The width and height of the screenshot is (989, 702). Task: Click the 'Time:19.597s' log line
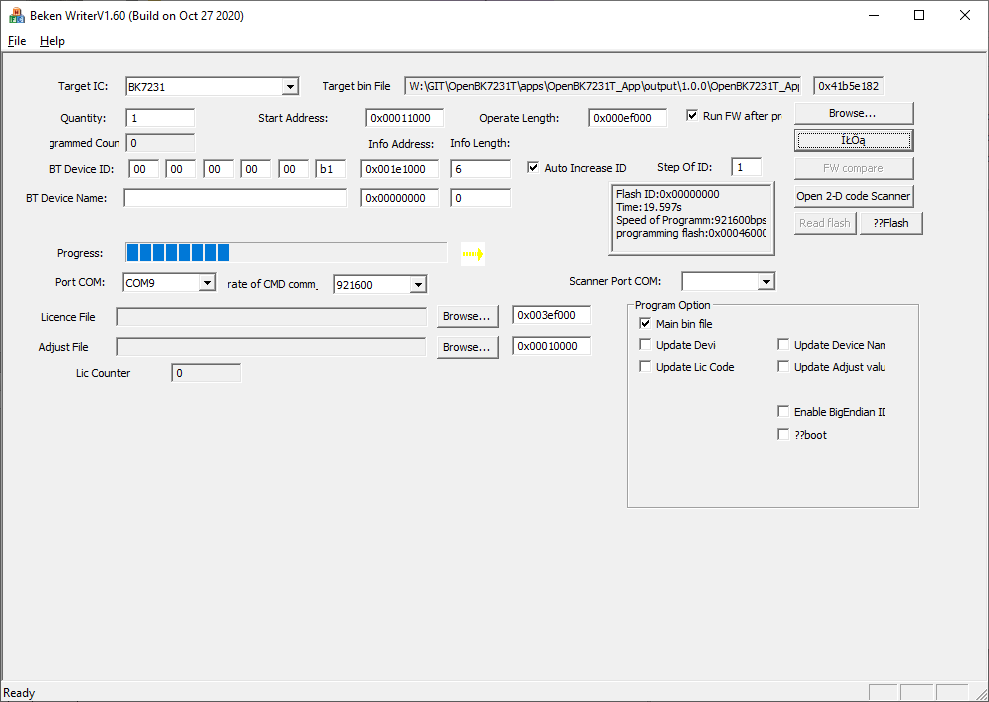[x=648, y=207]
